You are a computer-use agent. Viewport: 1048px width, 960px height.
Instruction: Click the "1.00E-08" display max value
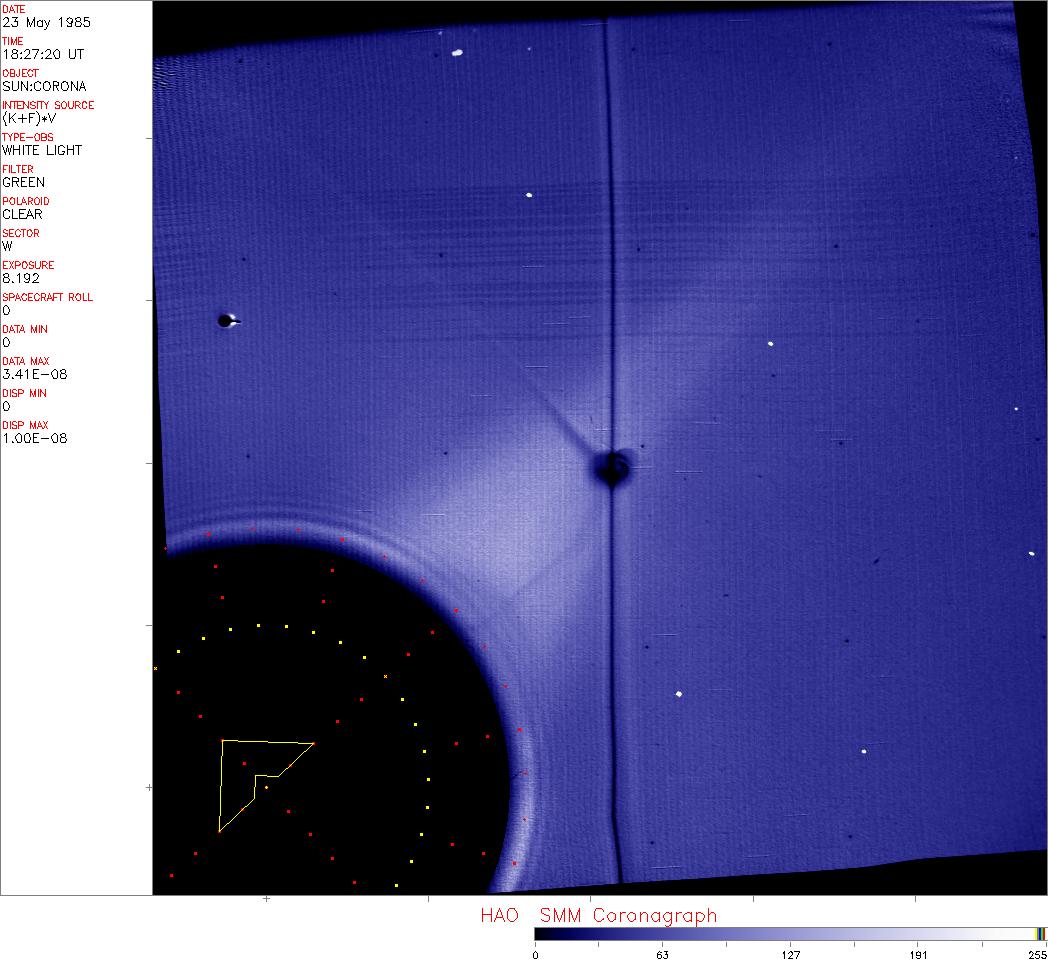tap(35, 438)
